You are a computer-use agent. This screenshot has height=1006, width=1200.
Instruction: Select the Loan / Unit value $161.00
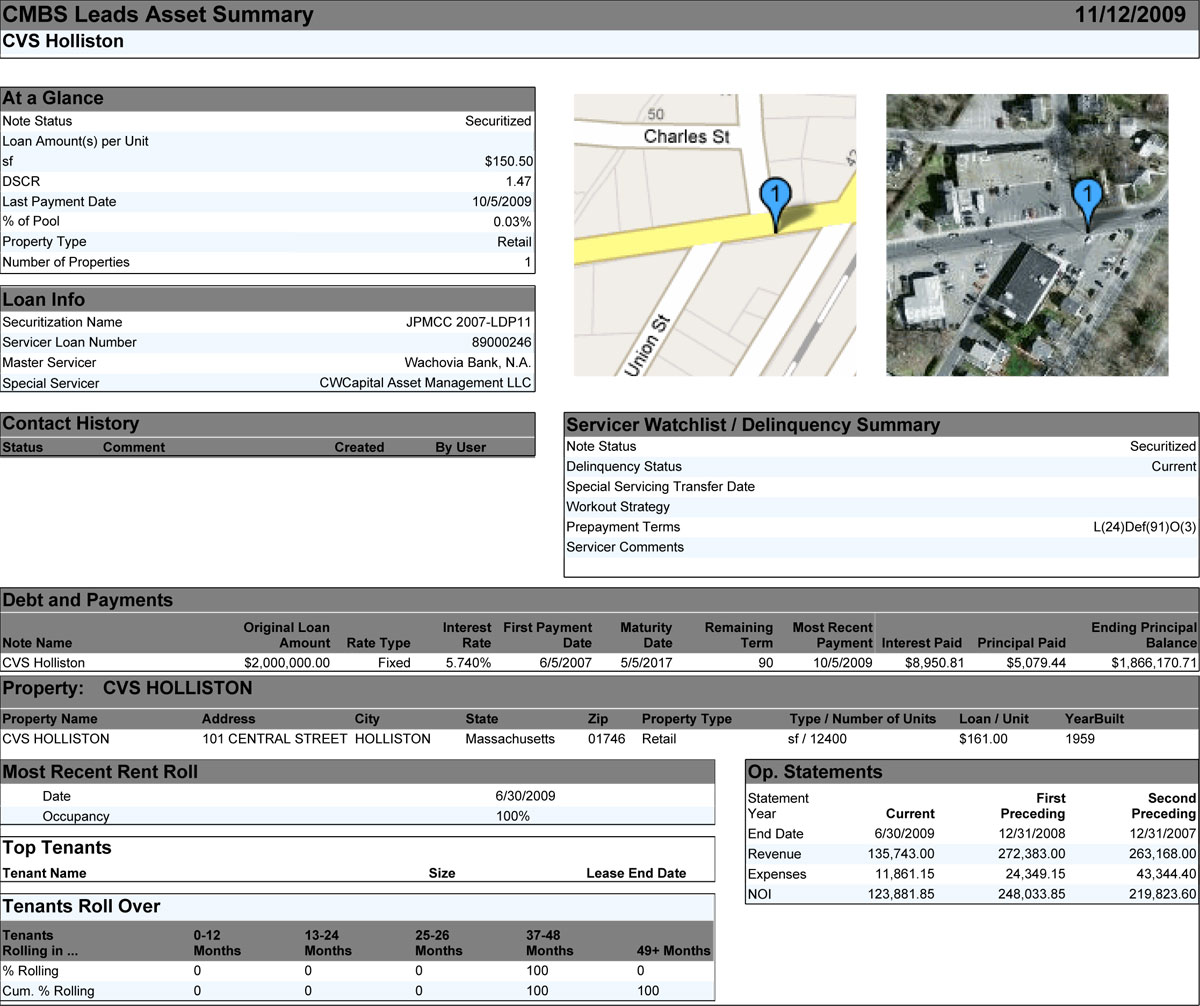pos(983,739)
